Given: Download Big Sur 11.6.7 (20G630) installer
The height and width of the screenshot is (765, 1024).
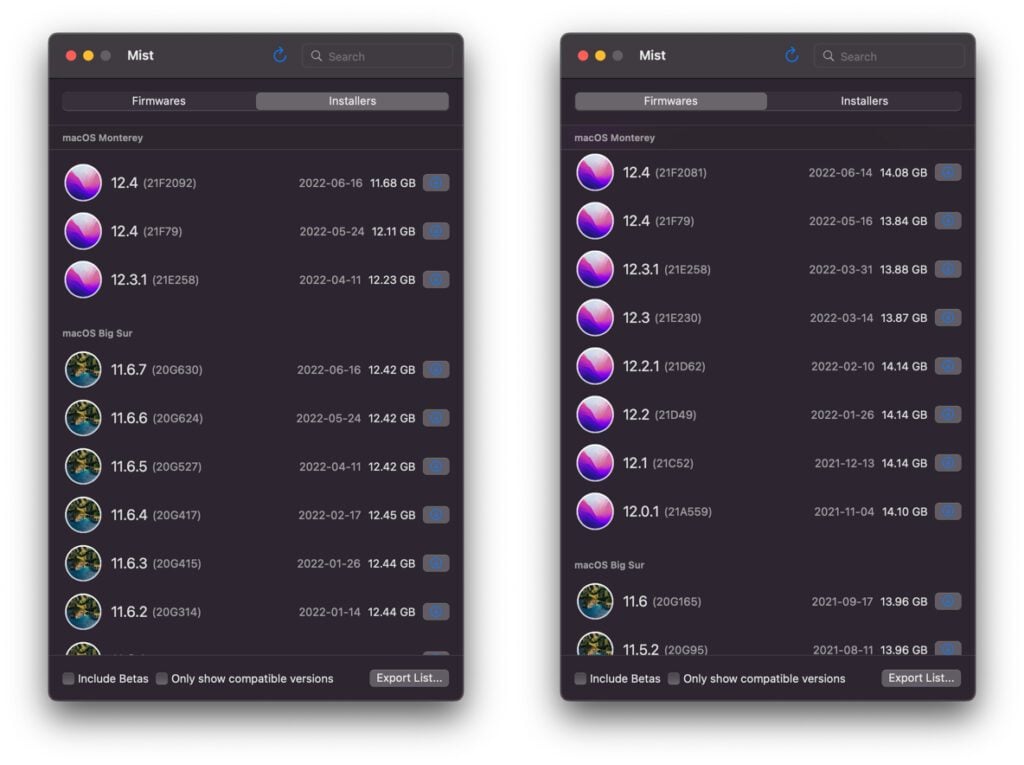Looking at the screenshot, I should click(436, 370).
